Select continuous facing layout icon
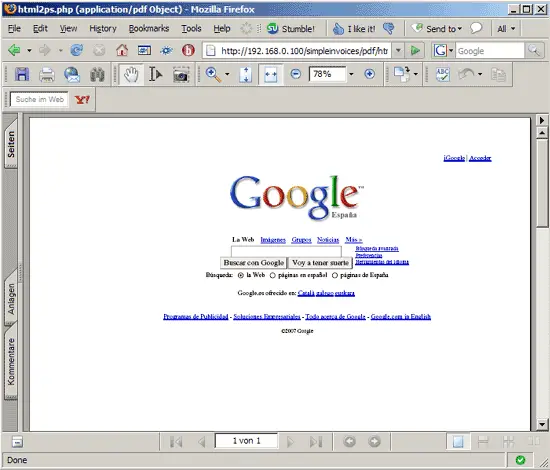Viewport: 550px width, 470px height. (508, 441)
